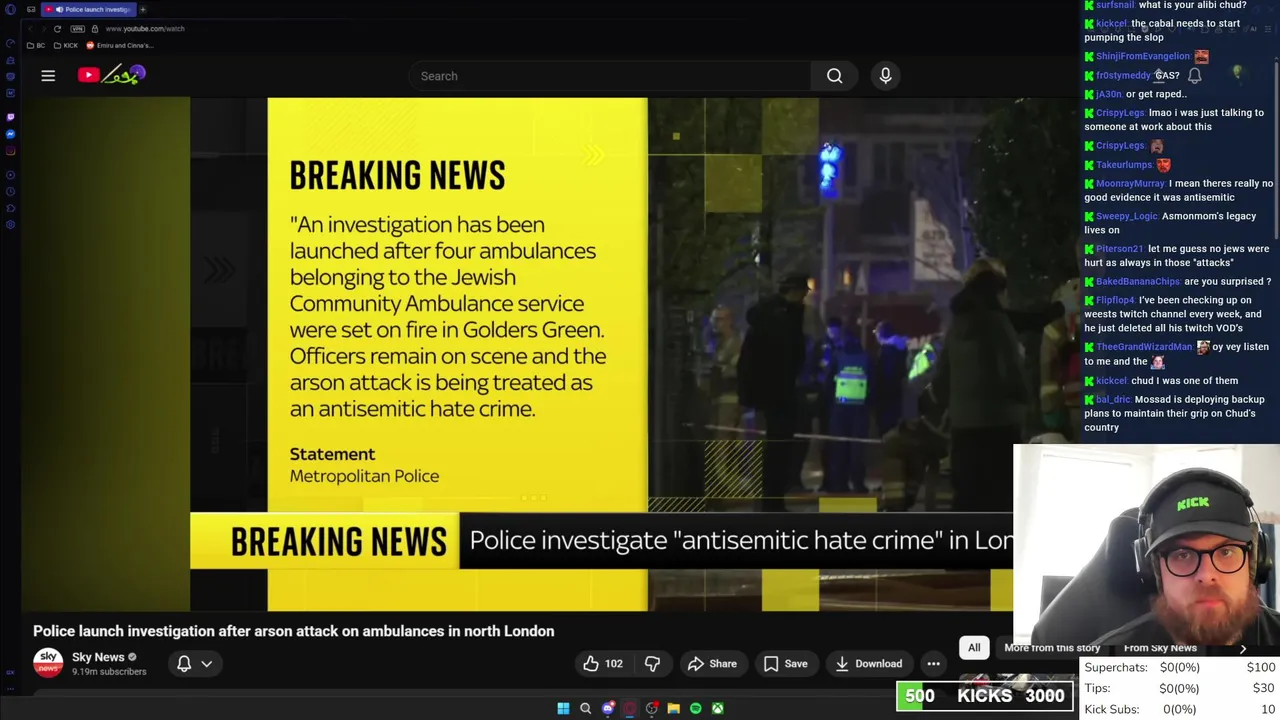Reload the page in the browser
Viewport: 1280px width, 720px height.
click(57, 29)
